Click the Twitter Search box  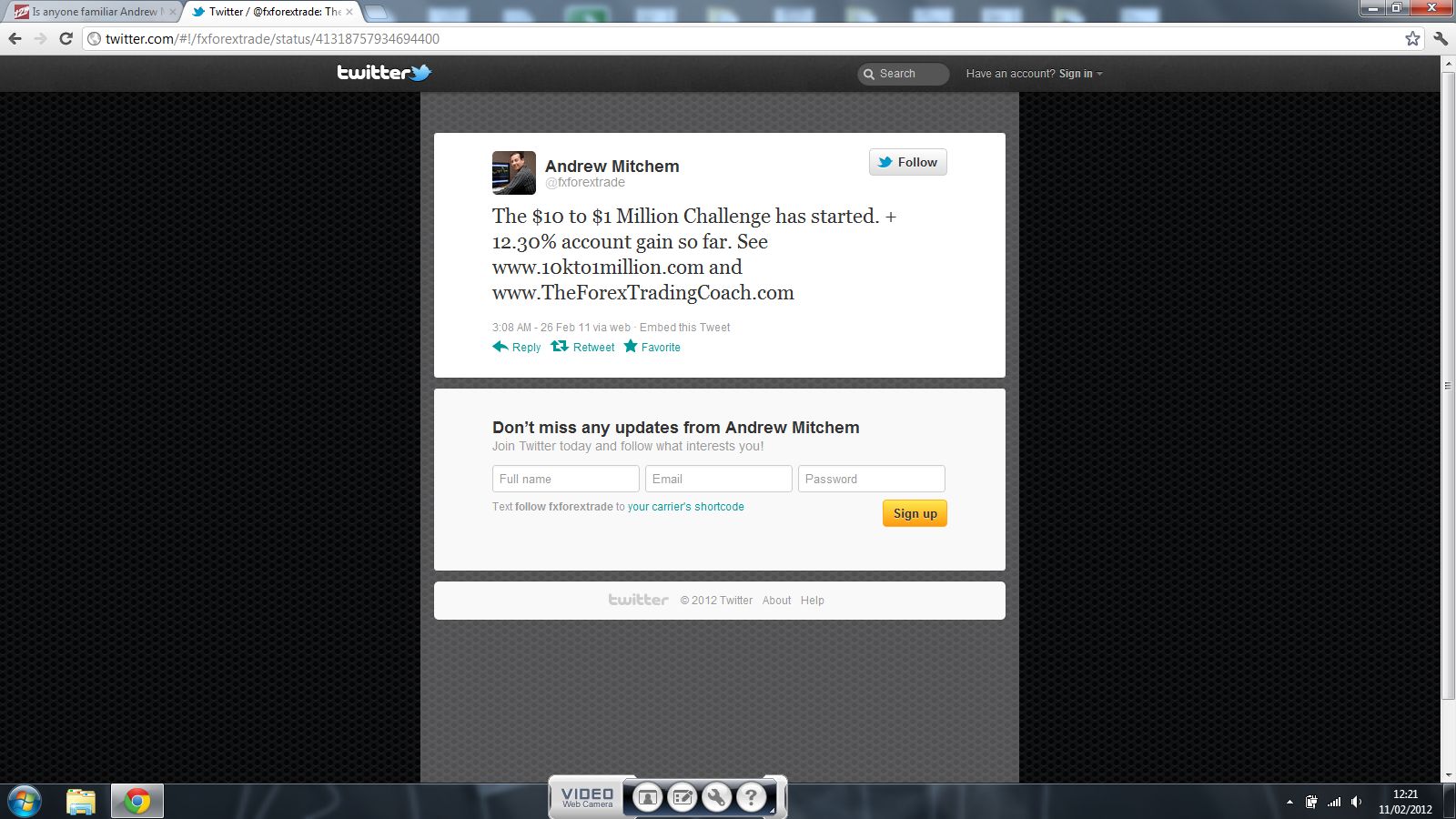coord(903,74)
